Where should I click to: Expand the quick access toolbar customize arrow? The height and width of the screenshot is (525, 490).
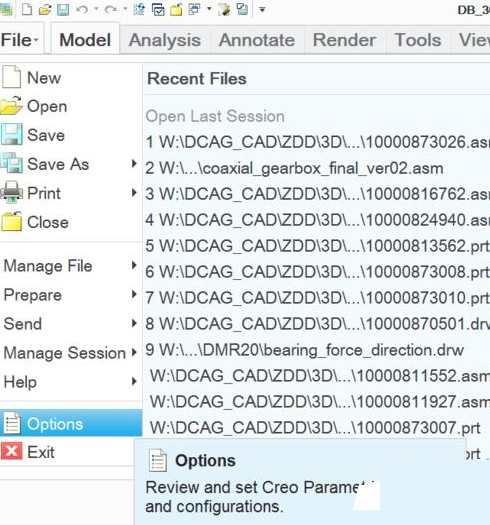[262, 10]
